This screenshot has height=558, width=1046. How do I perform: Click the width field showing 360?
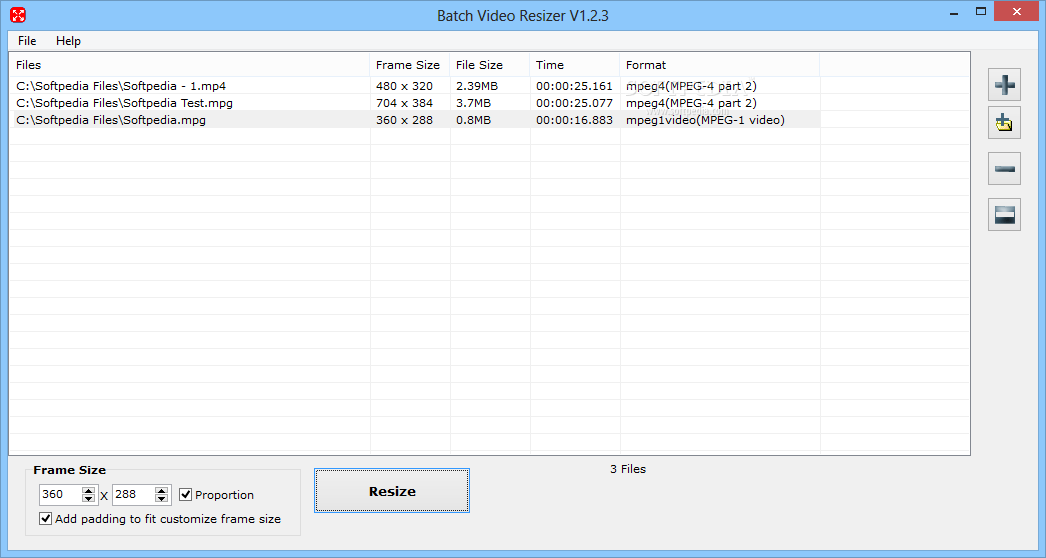click(x=61, y=495)
